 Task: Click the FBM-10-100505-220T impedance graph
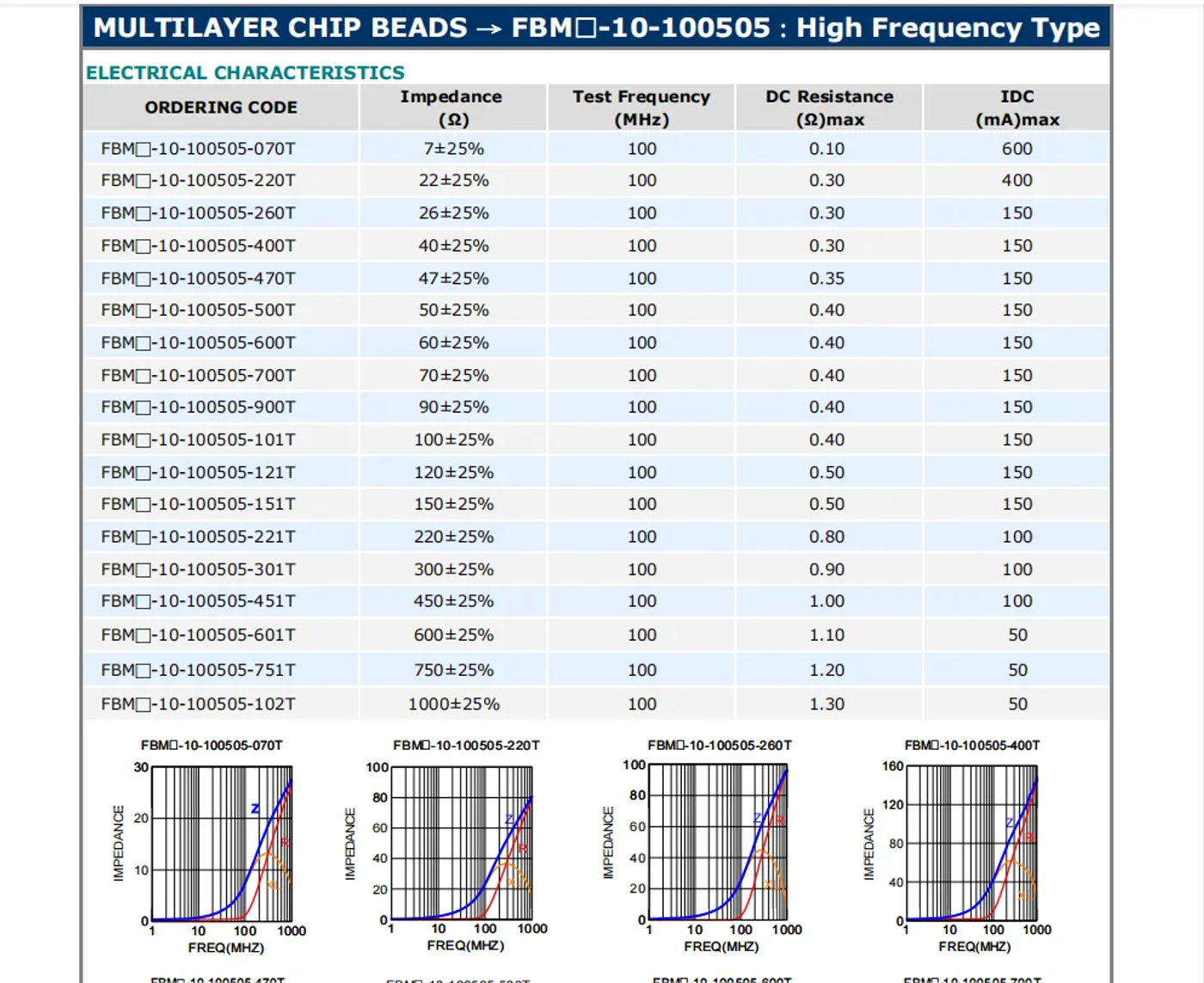[462, 844]
